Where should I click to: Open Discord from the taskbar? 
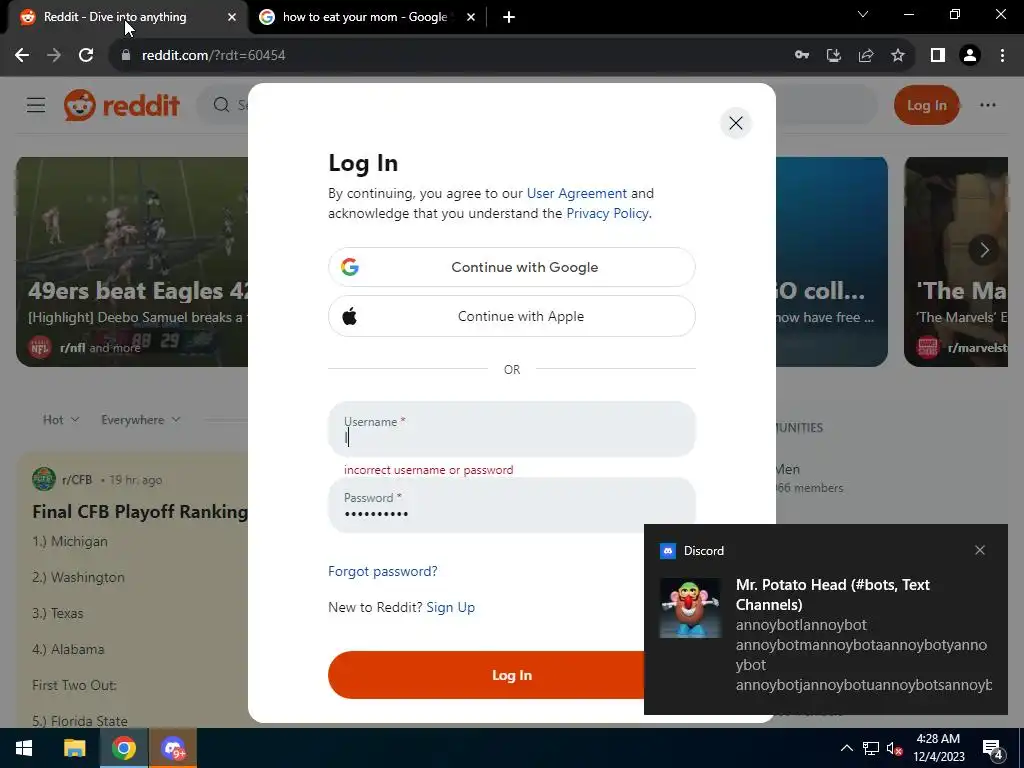tap(173, 748)
